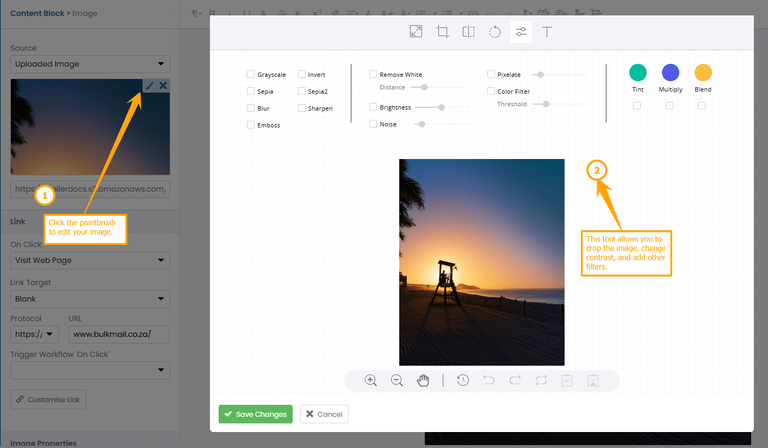Click the delete trash icon
The image size is (768, 448).
tap(567, 380)
